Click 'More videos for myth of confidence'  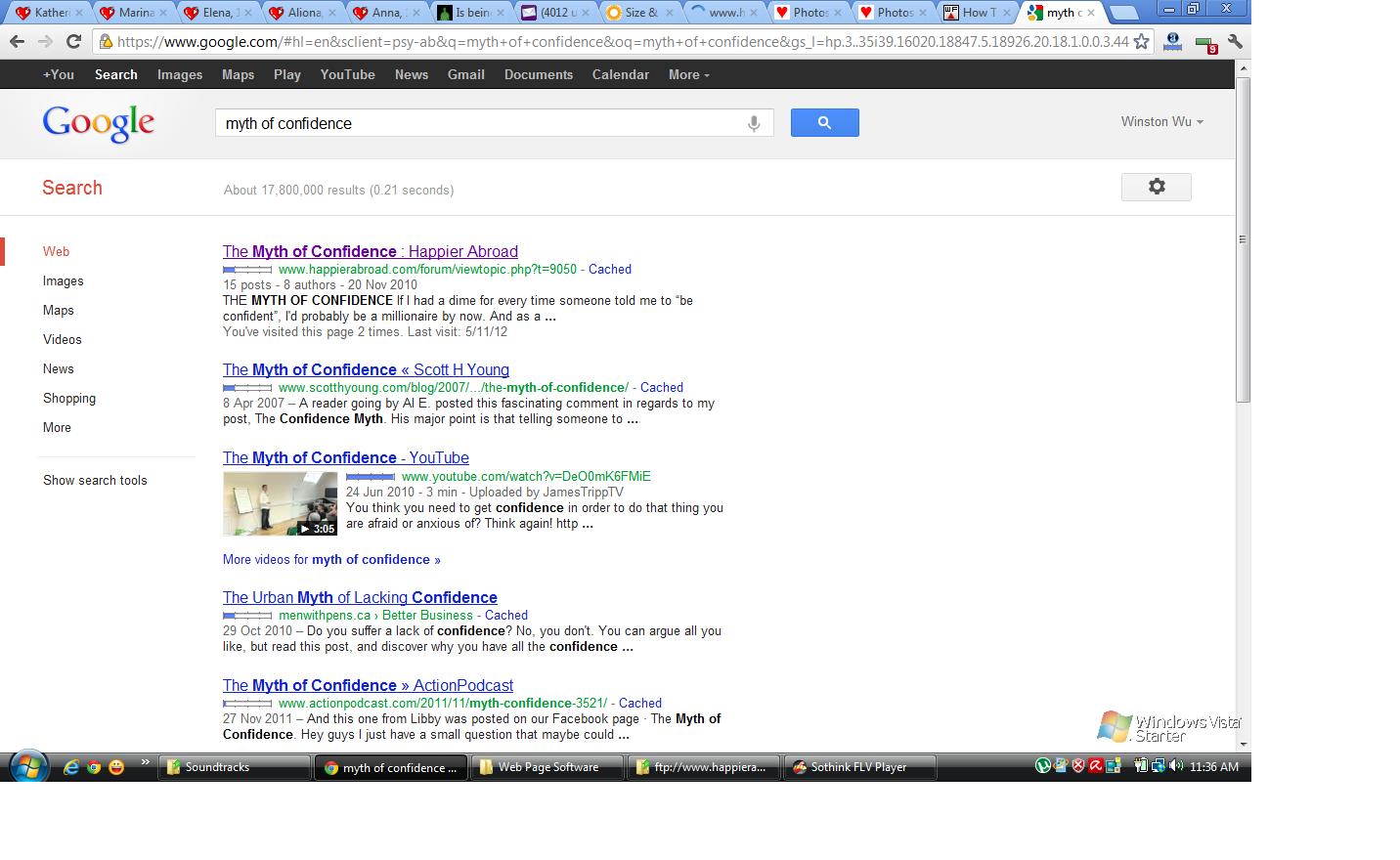(331, 559)
